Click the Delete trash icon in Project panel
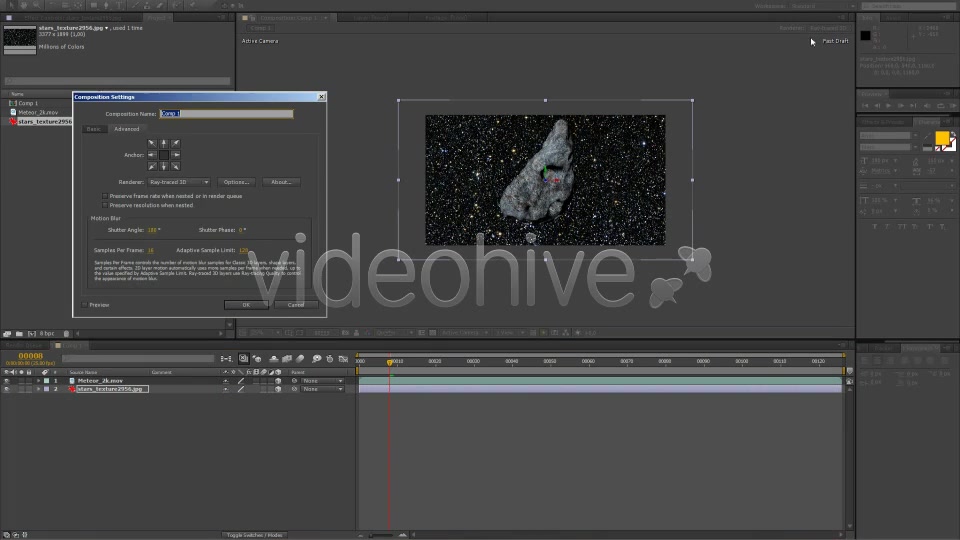The width and height of the screenshot is (960, 540). point(67,334)
